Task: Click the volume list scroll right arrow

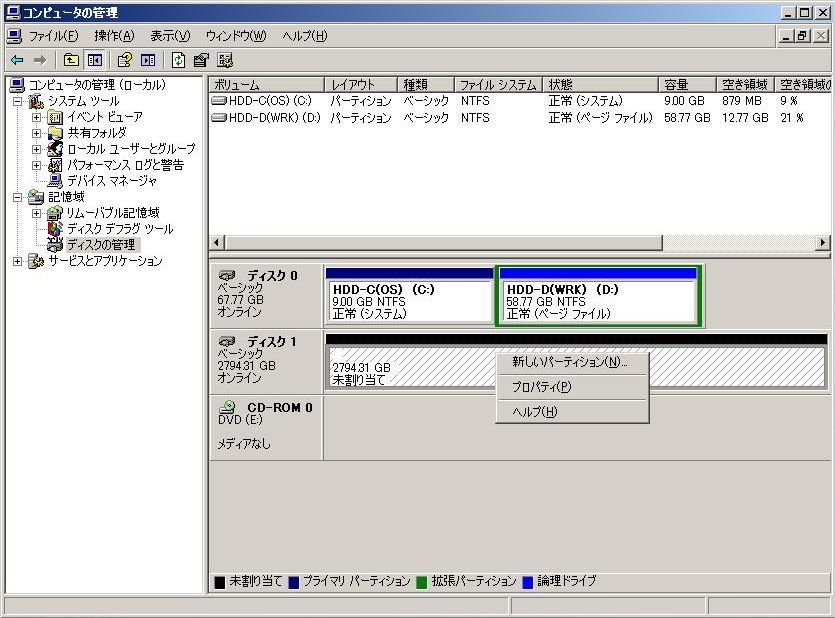Action: 823,243
